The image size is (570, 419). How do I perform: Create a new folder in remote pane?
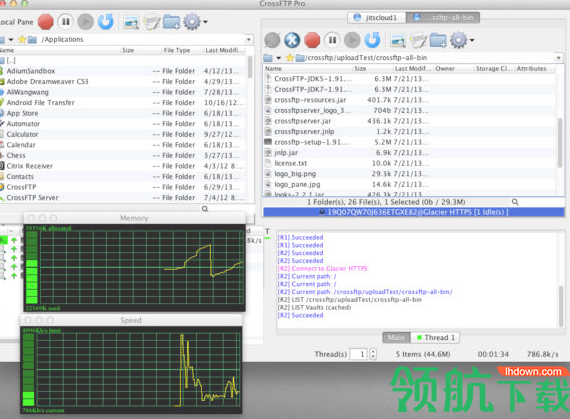coord(438,40)
